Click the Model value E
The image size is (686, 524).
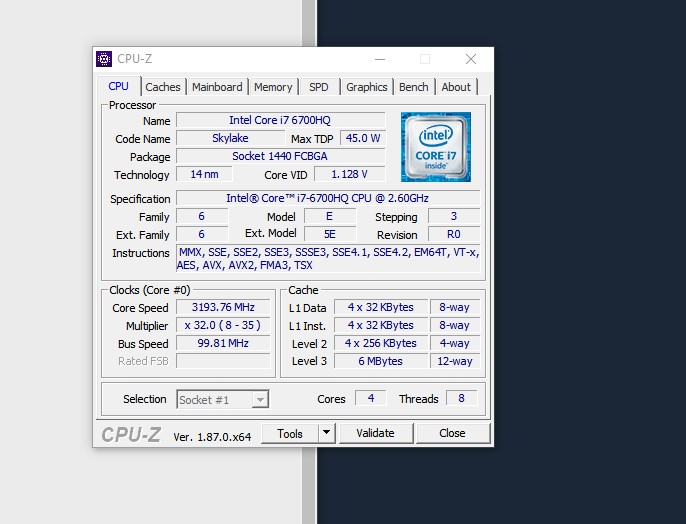pyautogui.click(x=330, y=216)
